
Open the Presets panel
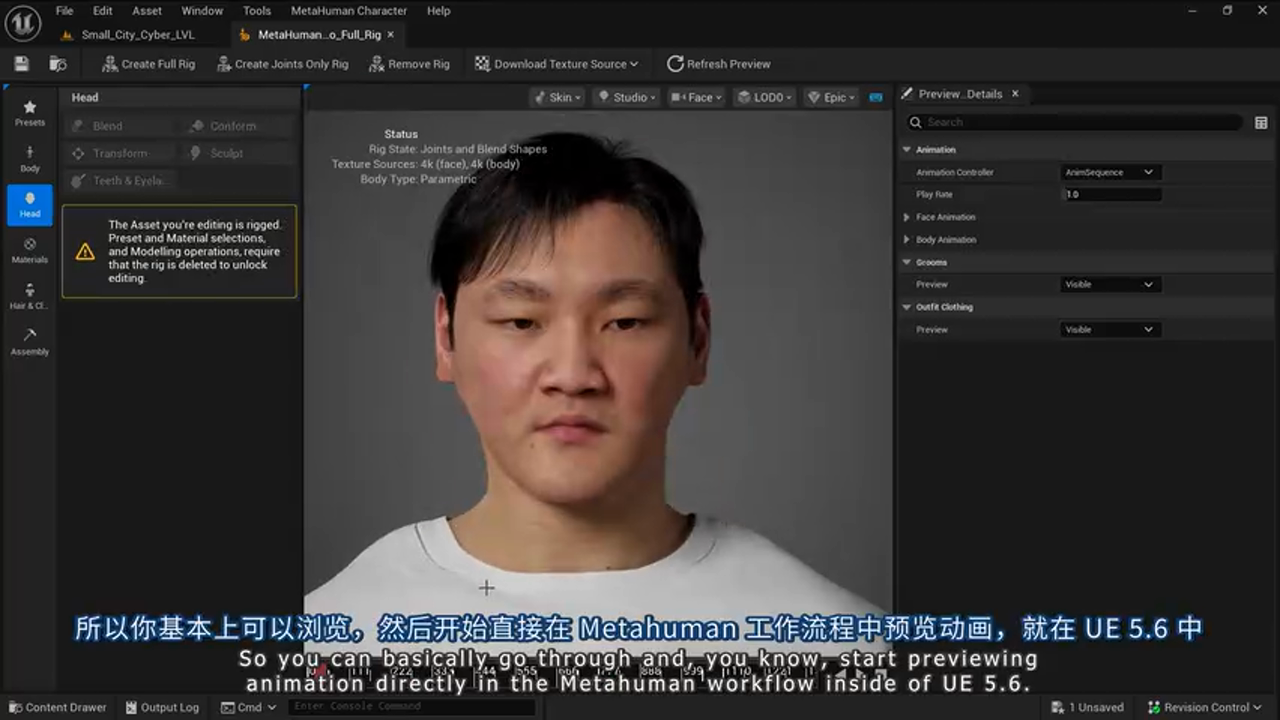(29, 113)
